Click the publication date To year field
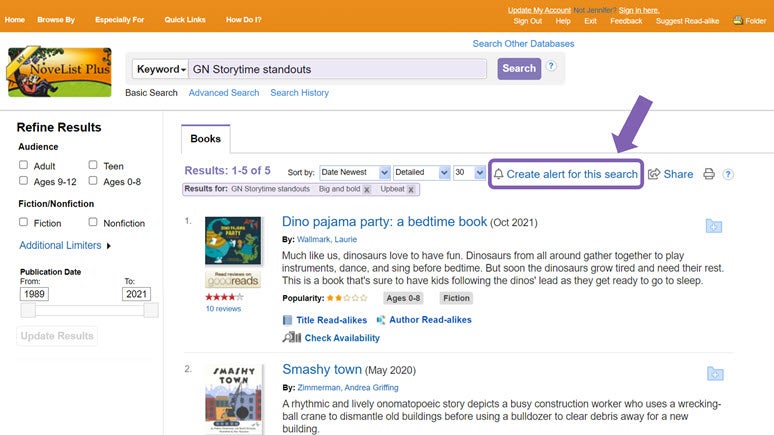The height and width of the screenshot is (435, 774). pos(136,294)
